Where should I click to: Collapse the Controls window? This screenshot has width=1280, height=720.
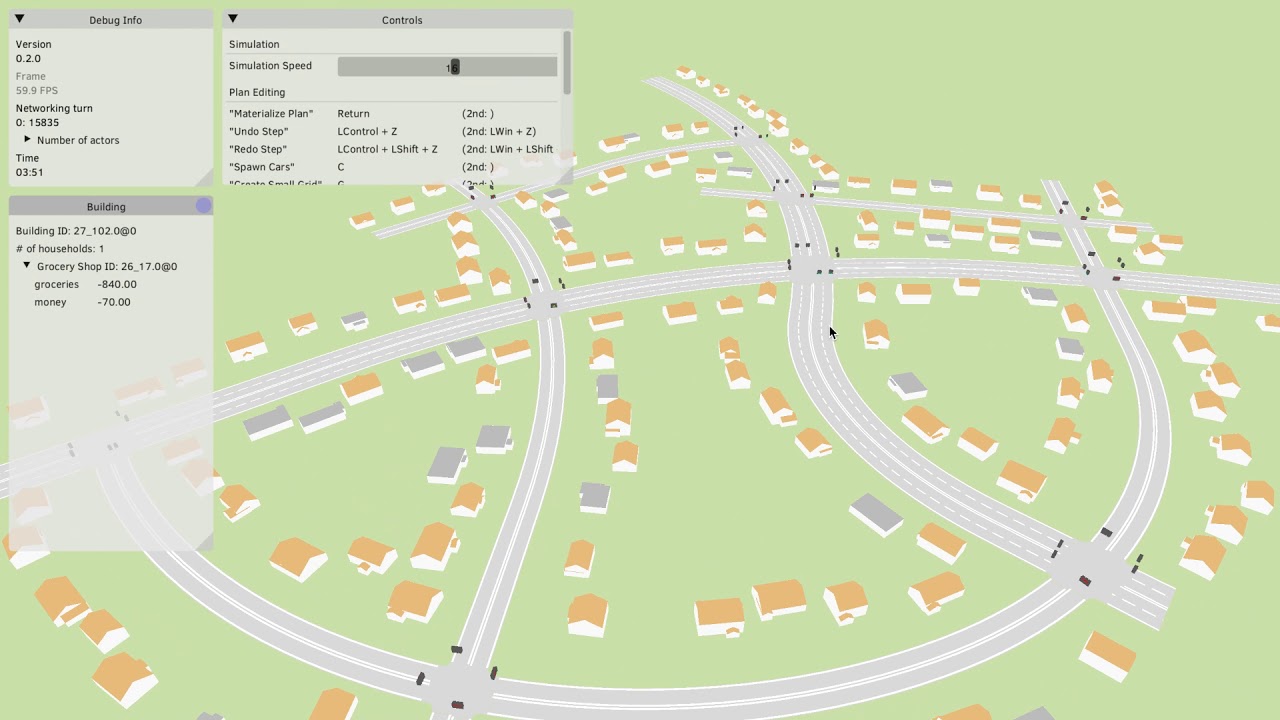pyautogui.click(x=233, y=19)
